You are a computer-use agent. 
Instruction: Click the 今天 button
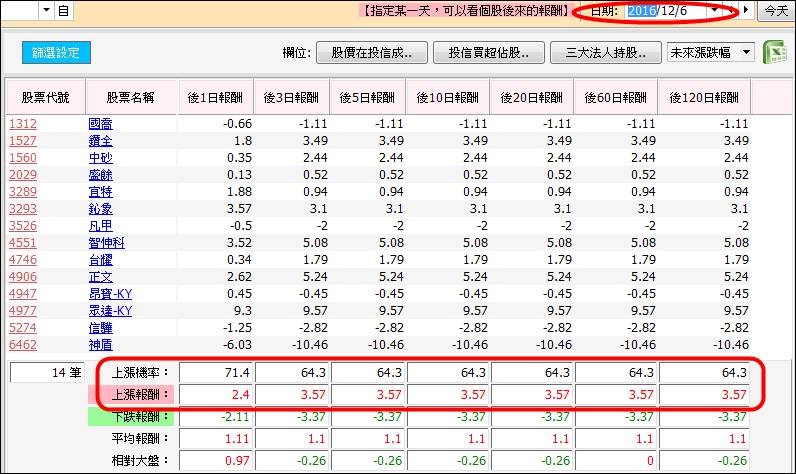coord(776,11)
